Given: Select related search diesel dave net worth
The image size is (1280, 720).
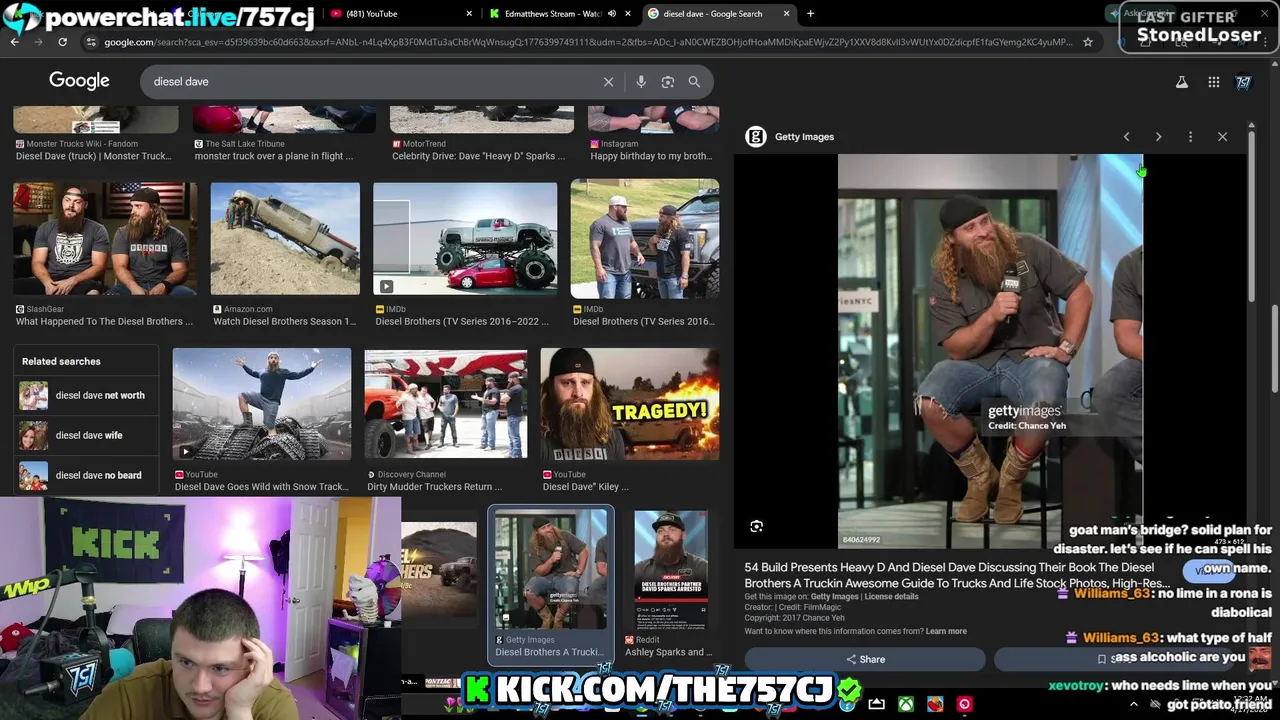Looking at the screenshot, I should [x=86, y=395].
